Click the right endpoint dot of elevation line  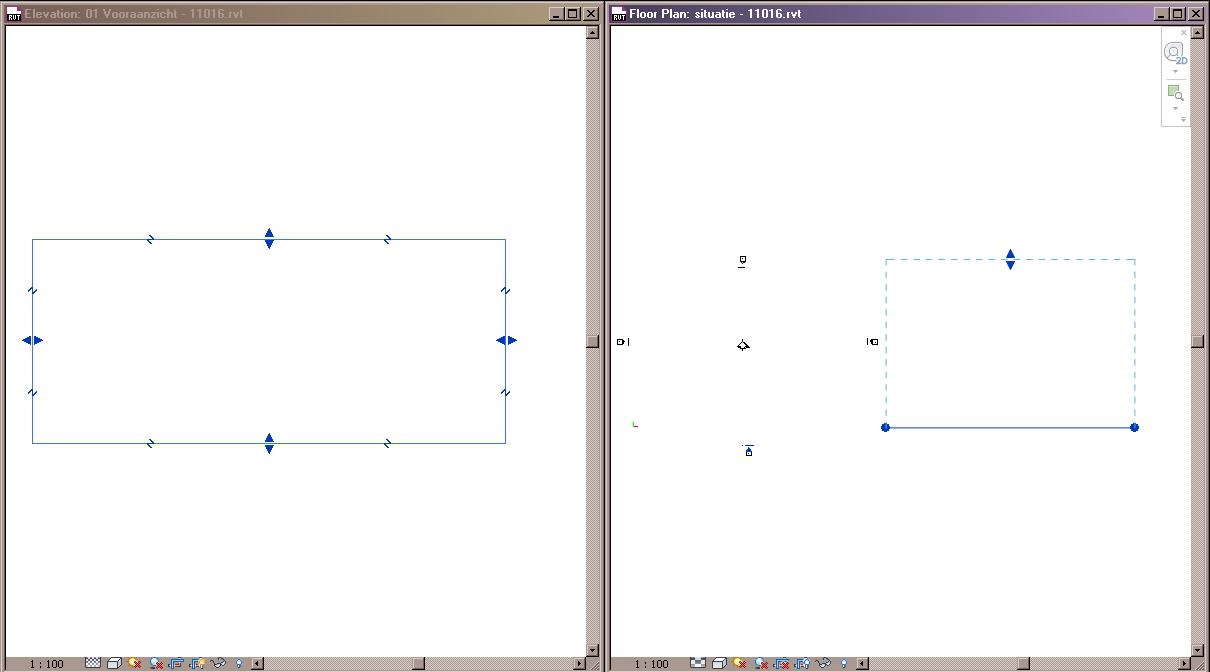point(1134,428)
